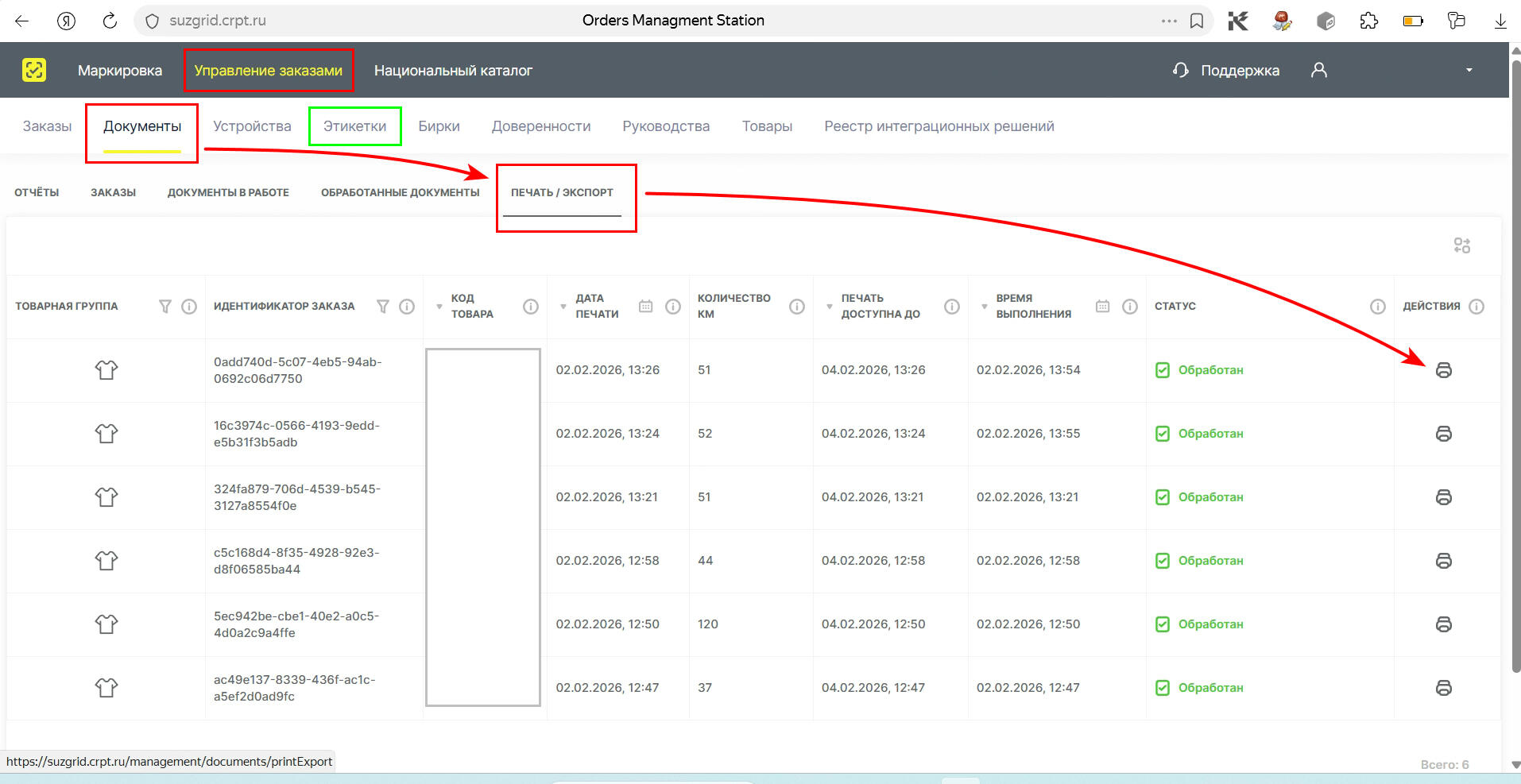
Task: Sort by Время выполнения column arrow
Action: (x=985, y=307)
